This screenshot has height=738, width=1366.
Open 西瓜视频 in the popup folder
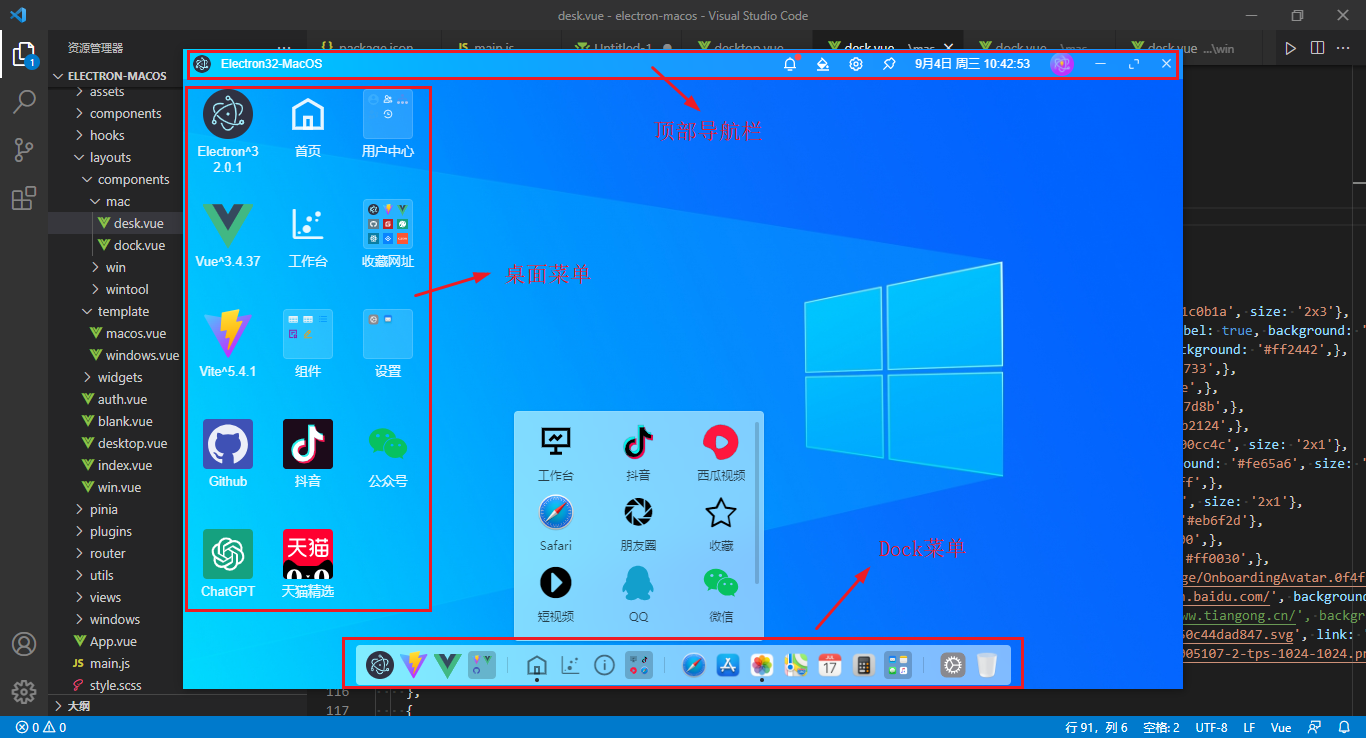pos(721,441)
